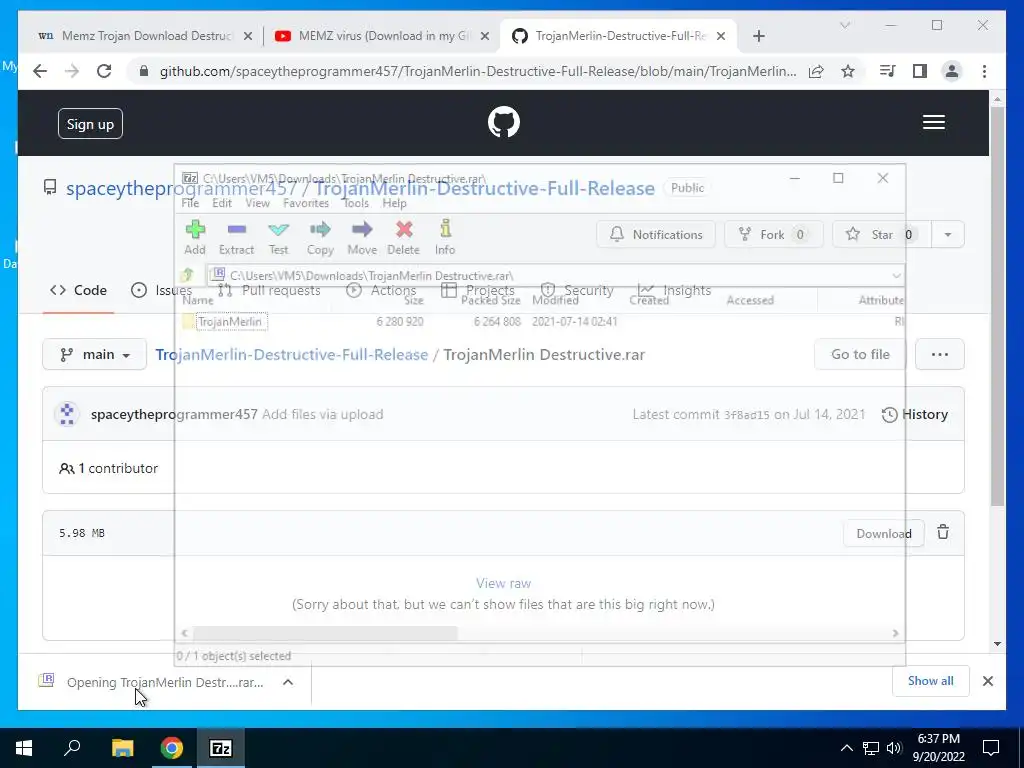1024x768 pixels.
Task: Open the Favorites menu in 7-Zip
Action: click(x=306, y=203)
